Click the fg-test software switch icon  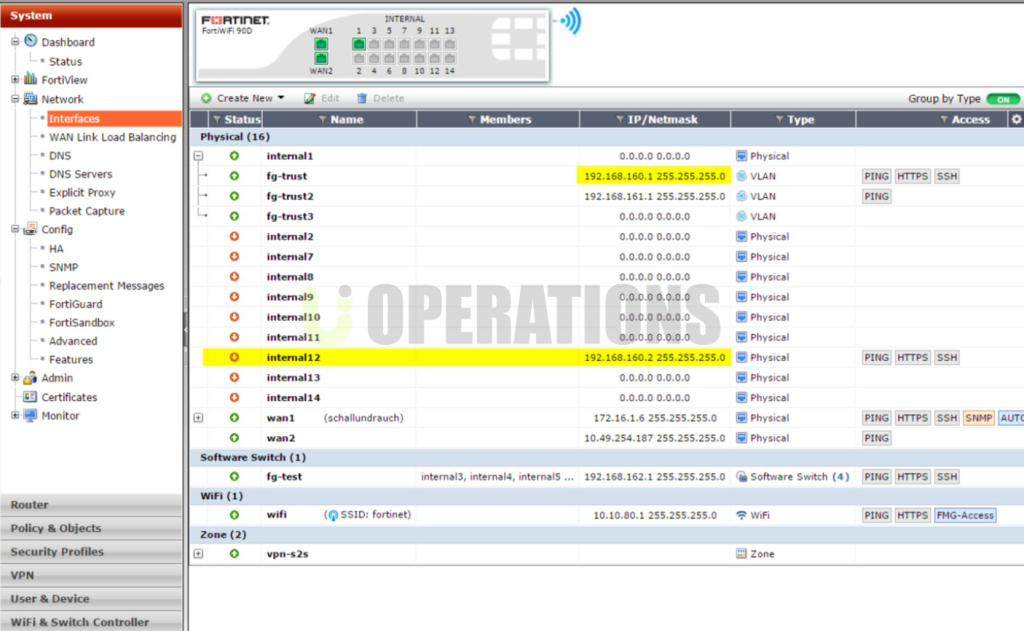click(741, 477)
